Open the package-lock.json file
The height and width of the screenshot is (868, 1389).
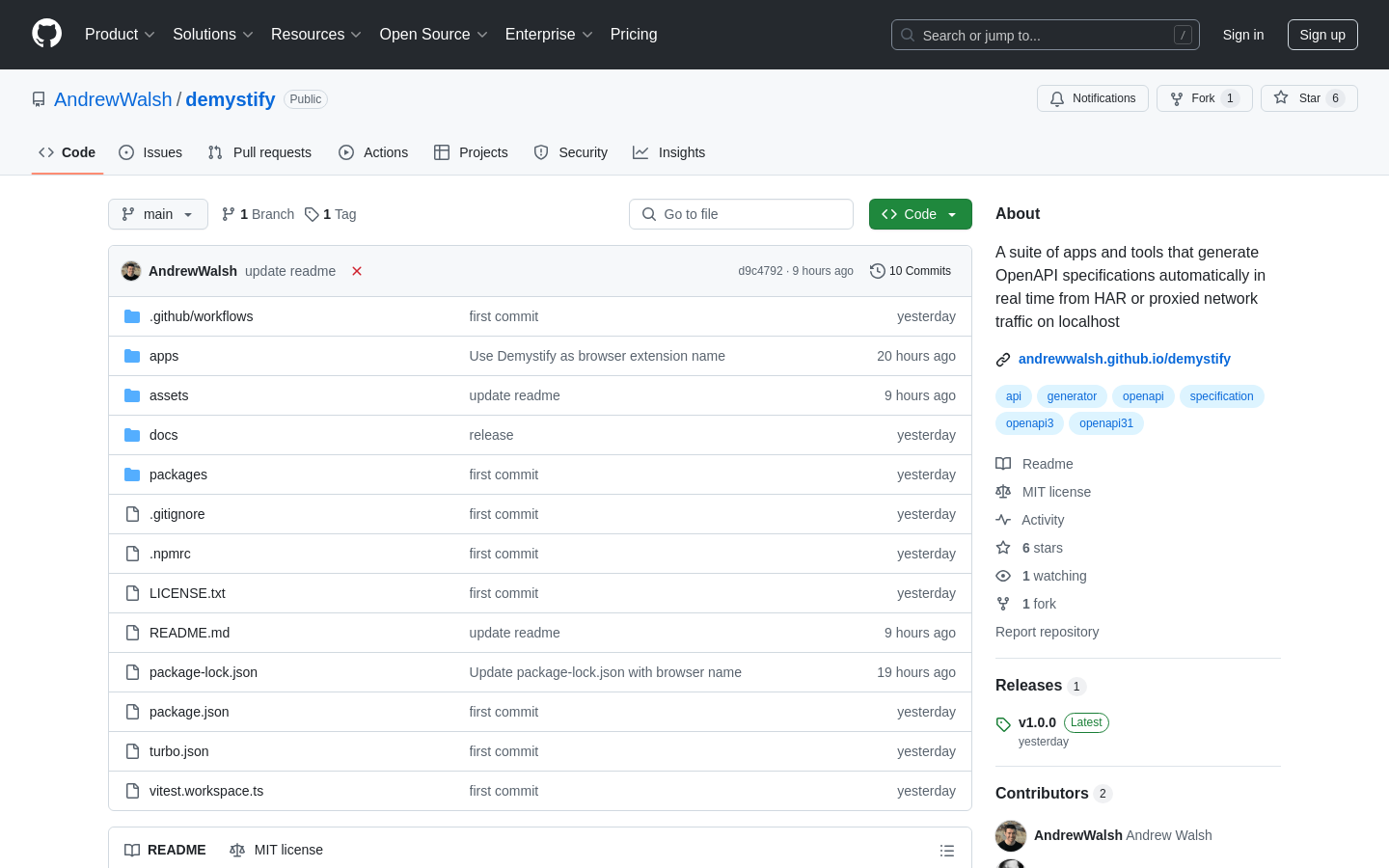(x=204, y=672)
